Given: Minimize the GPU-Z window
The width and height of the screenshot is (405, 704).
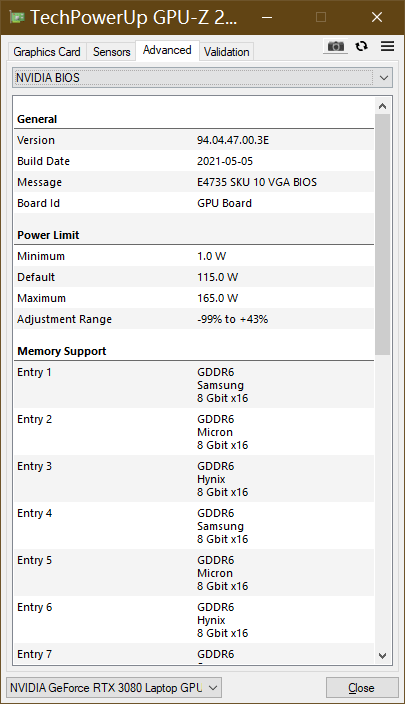Looking at the screenshot, I should (x=267, y=18).
